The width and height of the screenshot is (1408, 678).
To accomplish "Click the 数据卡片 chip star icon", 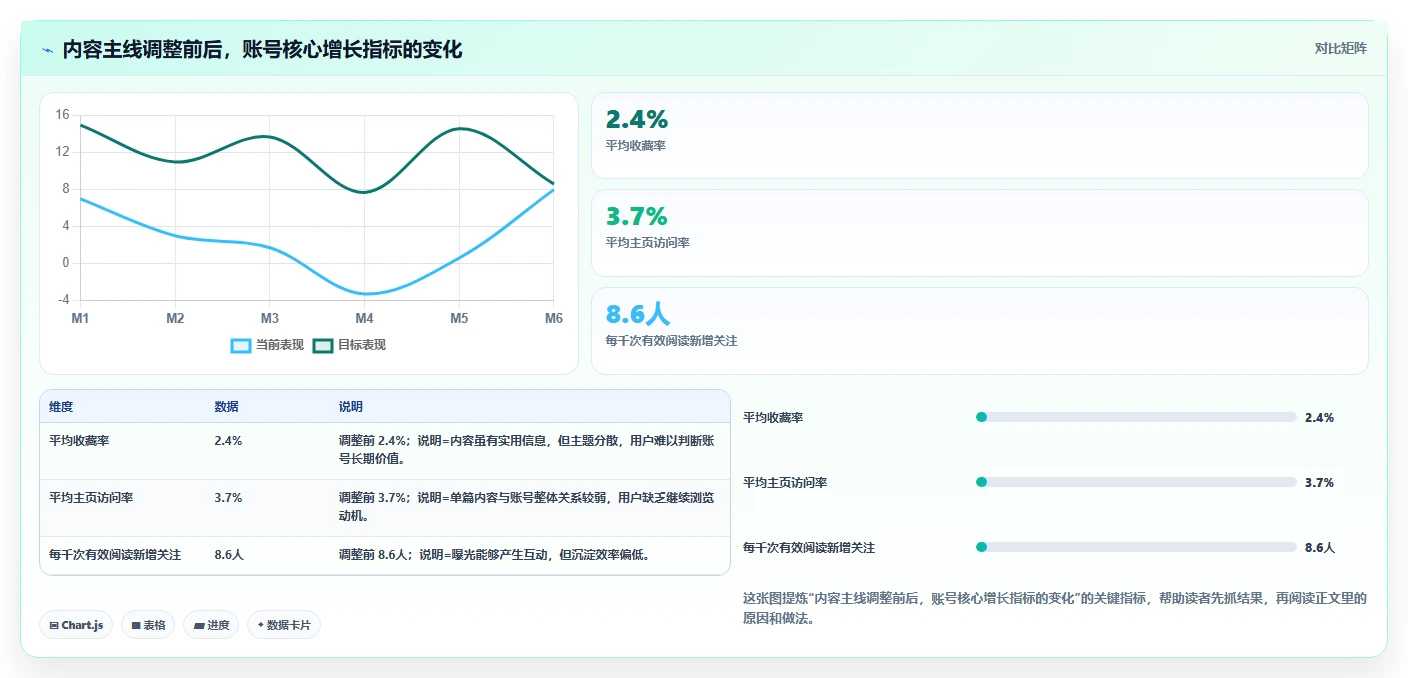I will coord(261,625).
